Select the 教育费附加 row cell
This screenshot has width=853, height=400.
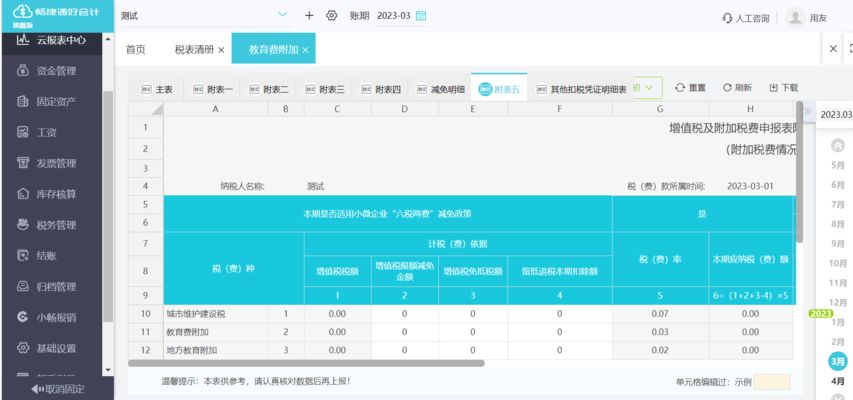click(x=216, y=332)
